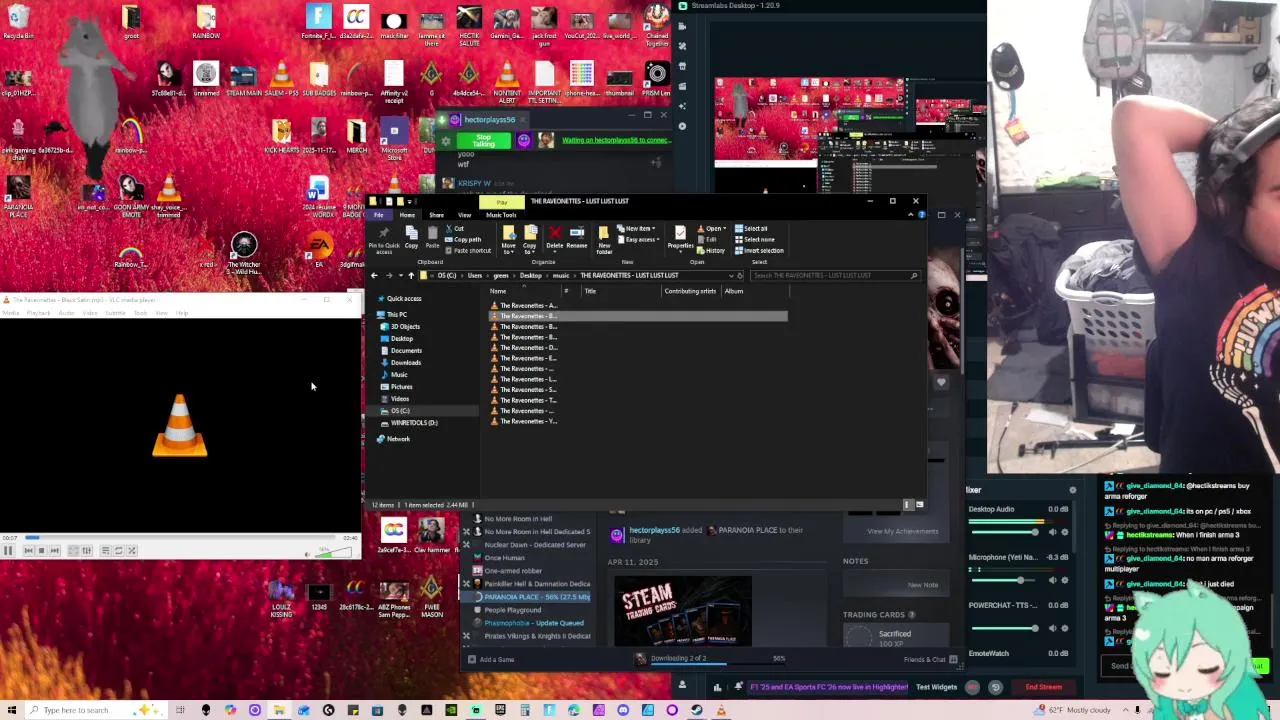The height and width of the screenshot is (720, 1280).
Task: Collapse the Explorer ribbon with the chevron
Action: click(911, 214)
